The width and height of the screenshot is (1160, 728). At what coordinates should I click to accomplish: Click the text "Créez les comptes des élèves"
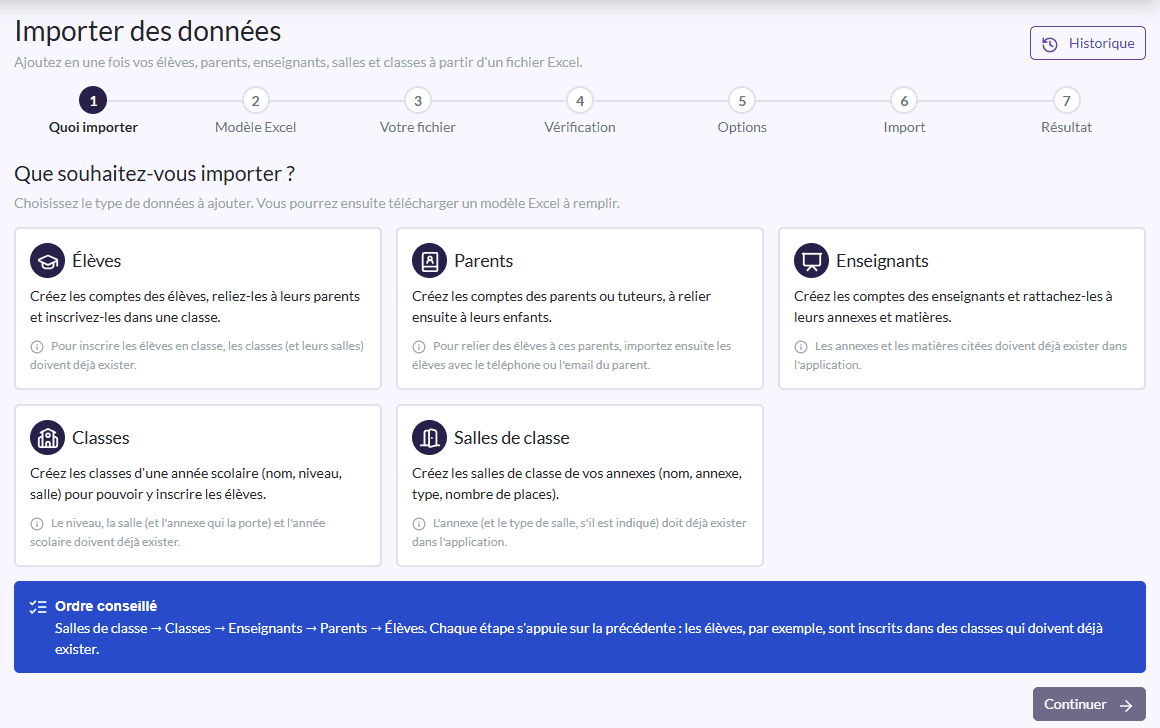click(118, 296)
